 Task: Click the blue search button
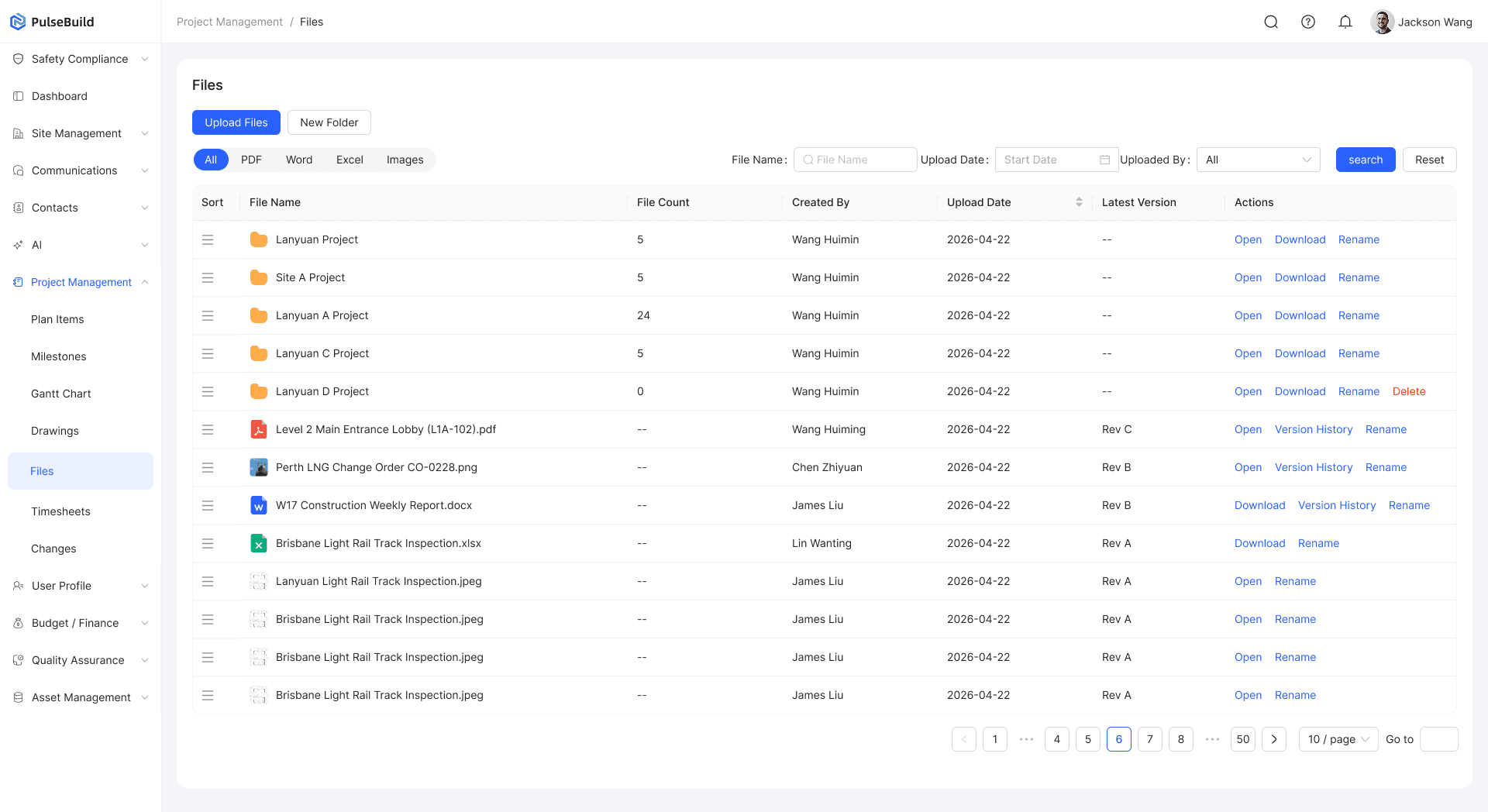coord(1366,160)
